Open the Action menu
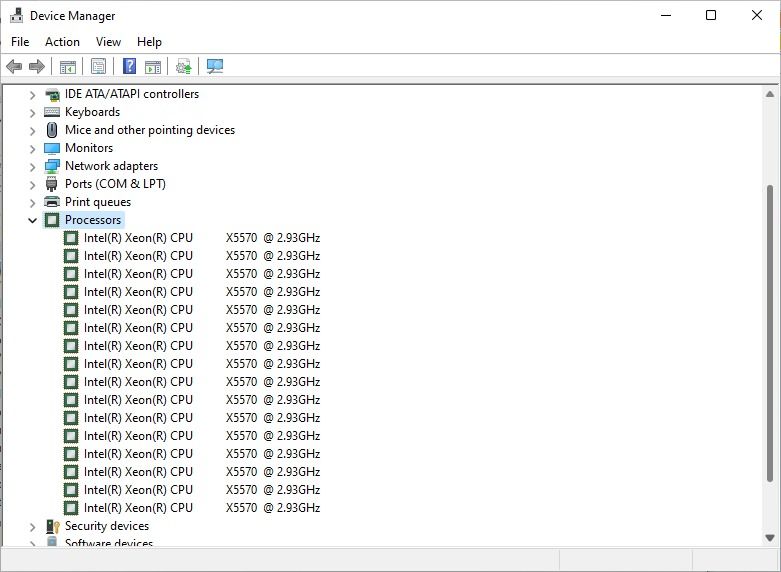Viewport: 781px width, 572px height. pos(62,42)
